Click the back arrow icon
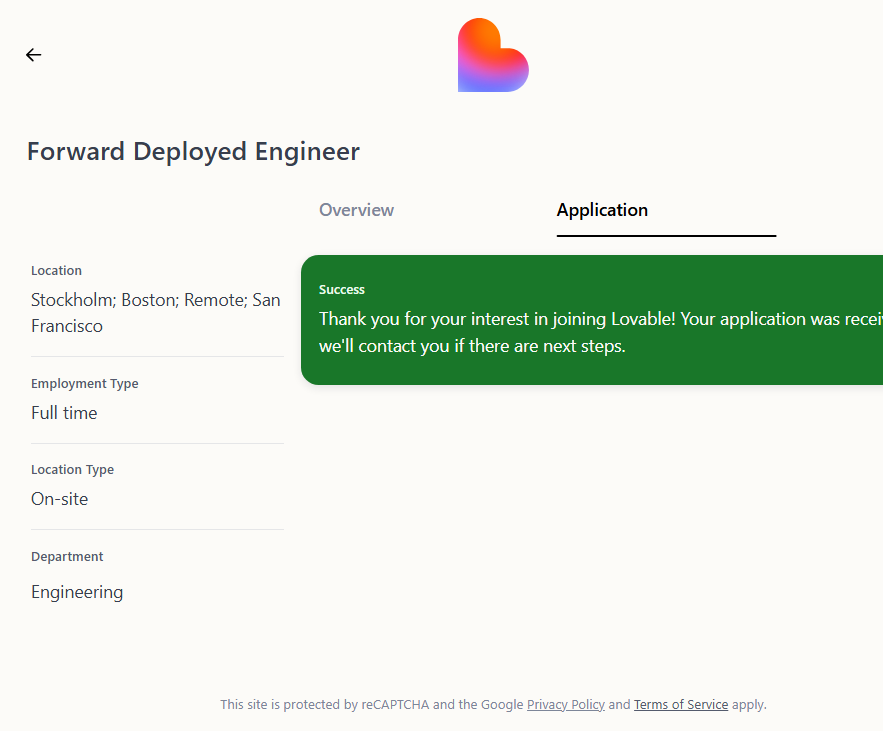This screenshot has width=883, height=731. (x=34, y=55)
